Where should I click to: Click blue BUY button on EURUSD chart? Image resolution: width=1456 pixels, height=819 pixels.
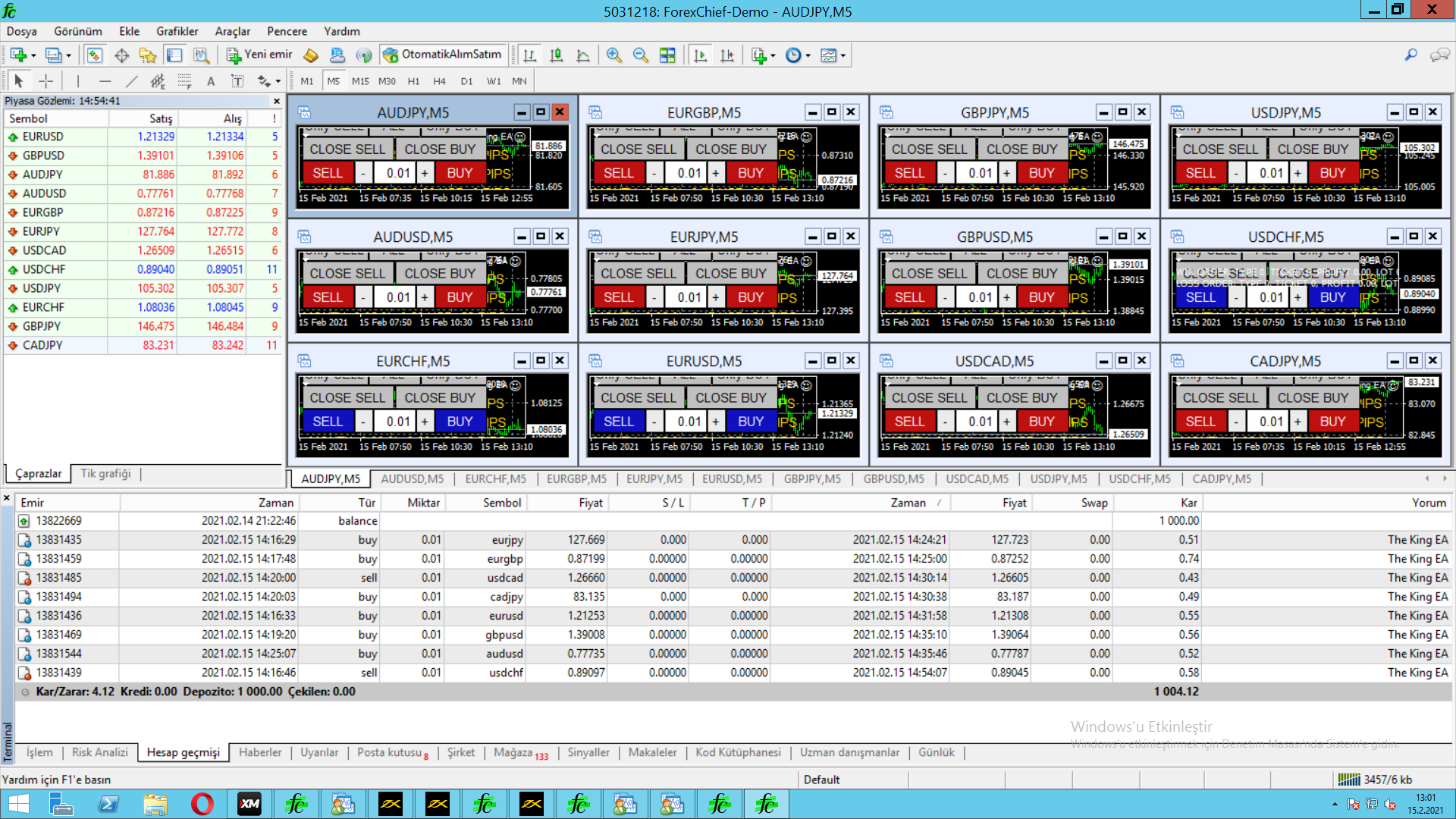(x=750, y=422)
